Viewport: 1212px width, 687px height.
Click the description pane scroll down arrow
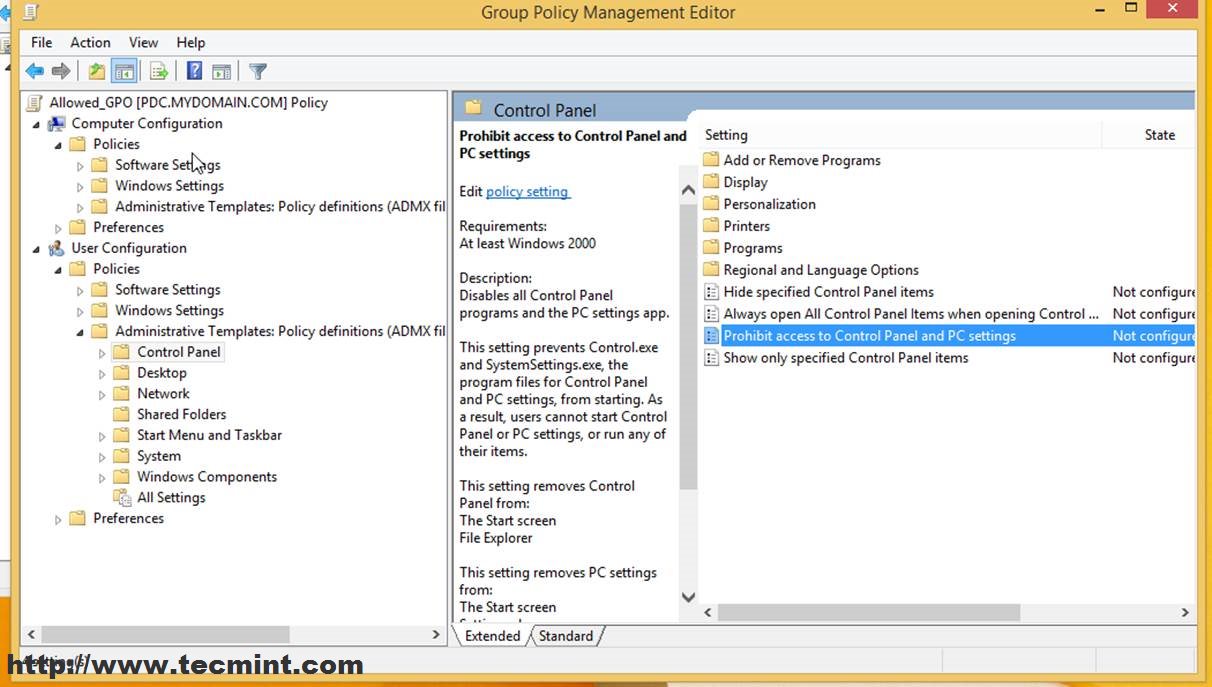[x=688, y=598]
